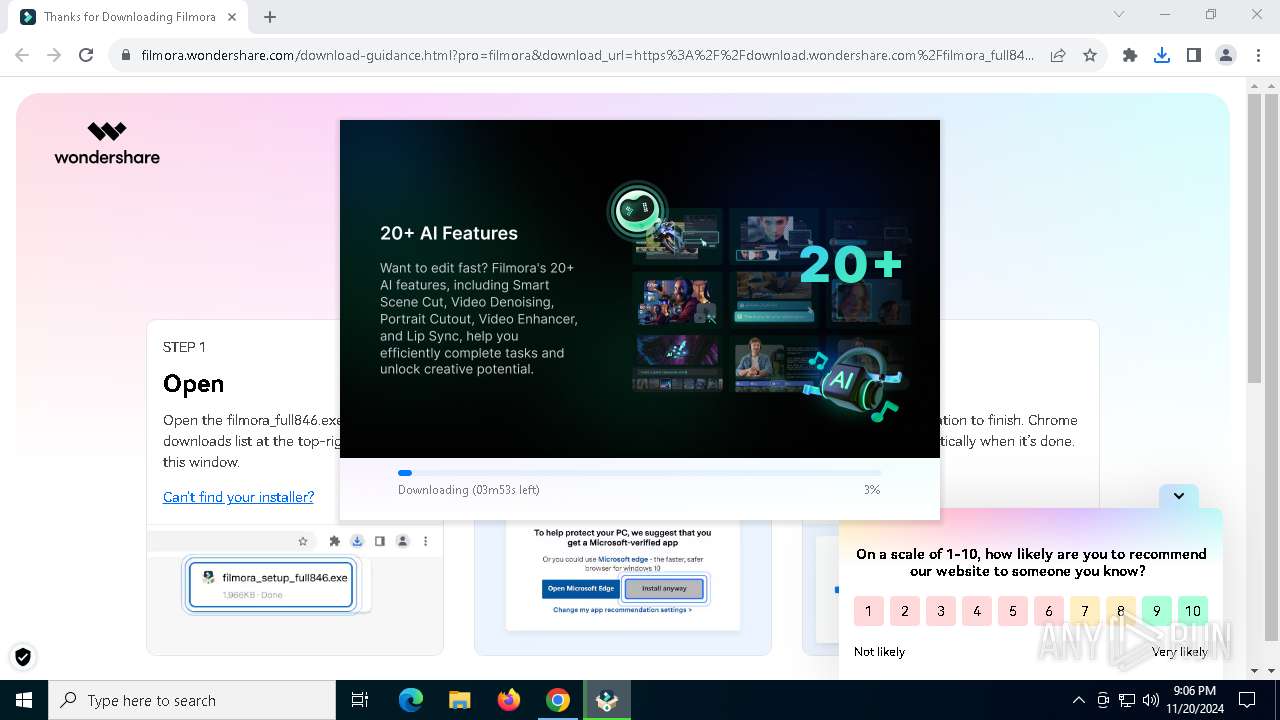1280x720 pixels.
Task: Open Chrome downloads list icon
Action: pyautogui.click(x=1162, y=56)
